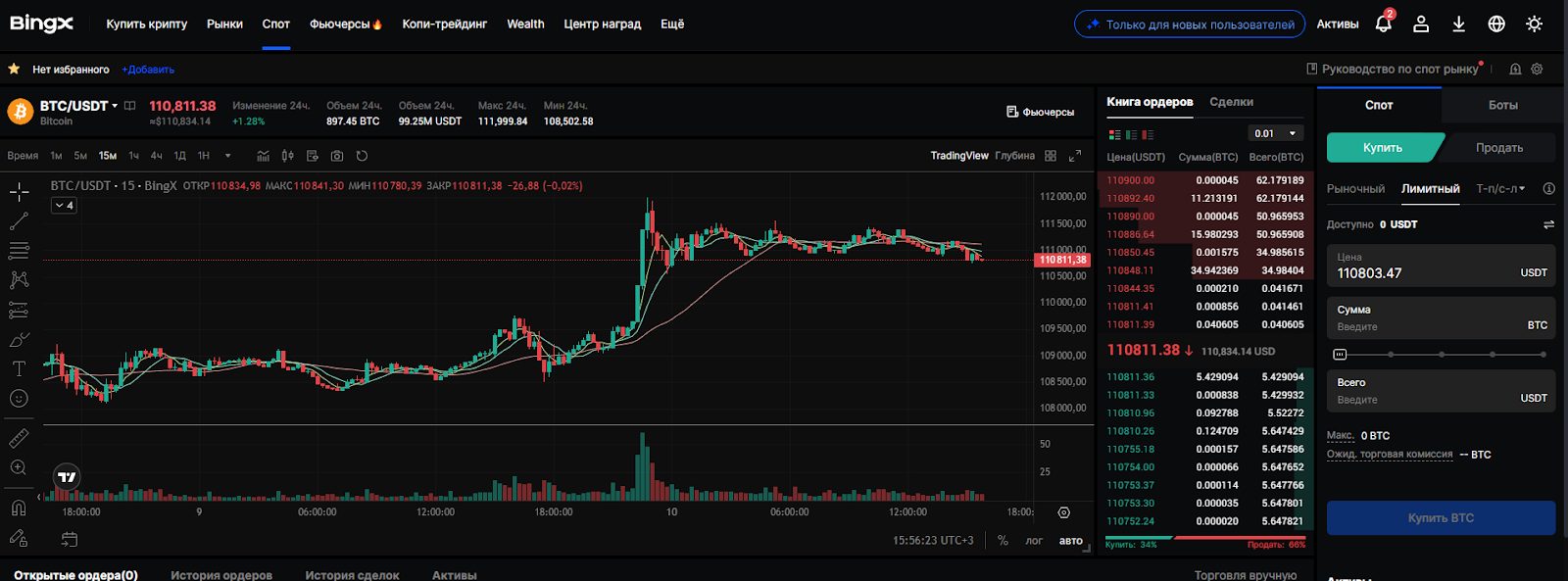Toggle the magnet mode tool
Viewport: 1568px width, 581px height.
pos(19,508)
